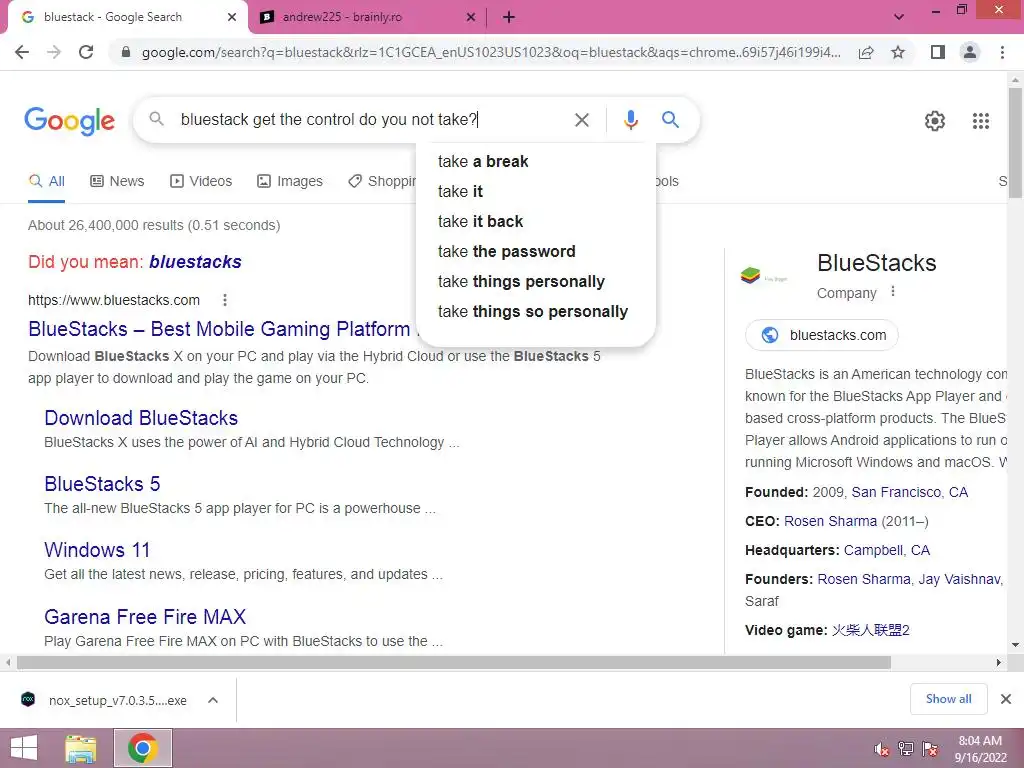Open File Explorer from taskbar
This screenshot has width=1024, height=768.
pos(81,748)
